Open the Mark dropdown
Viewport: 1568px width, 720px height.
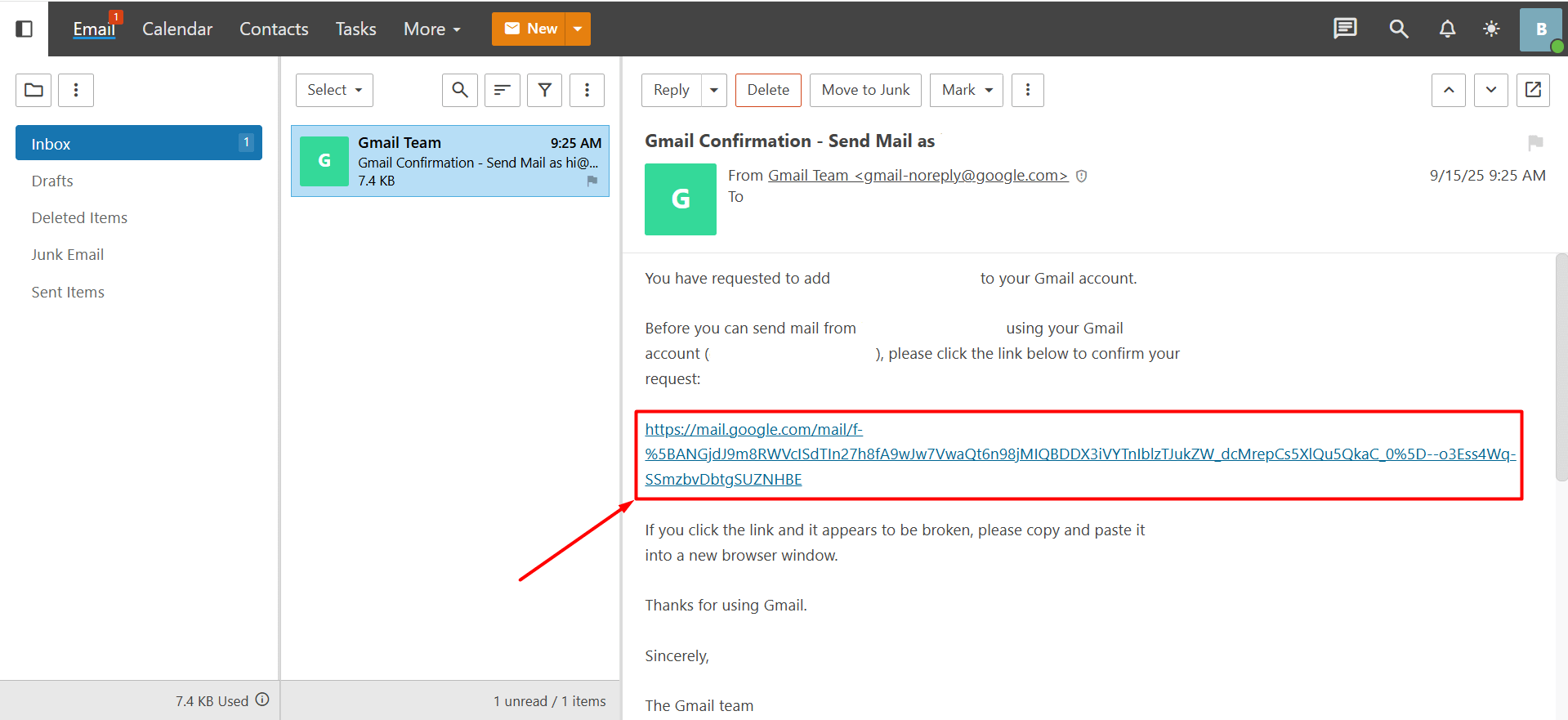click(x=967, y=90)
